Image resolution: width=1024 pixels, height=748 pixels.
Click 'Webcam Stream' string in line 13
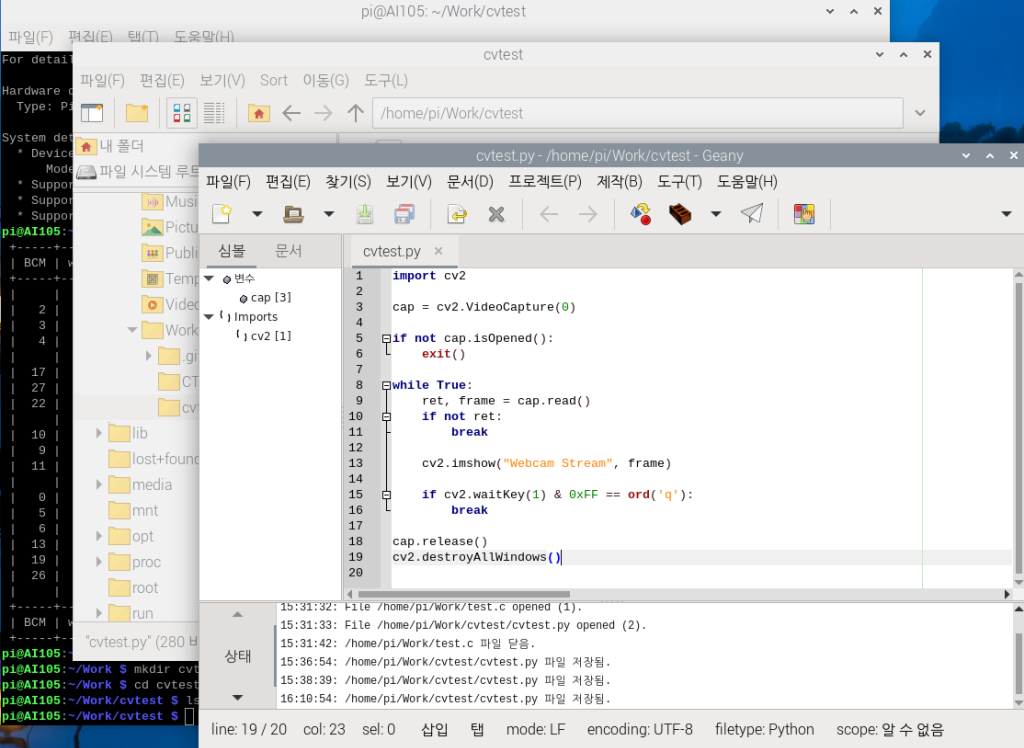558,463
